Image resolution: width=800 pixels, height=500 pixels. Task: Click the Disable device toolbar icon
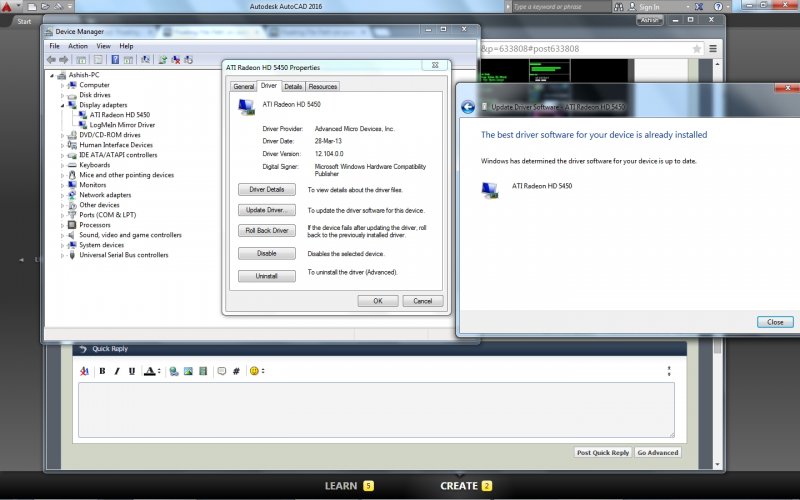tap(188, 60)
